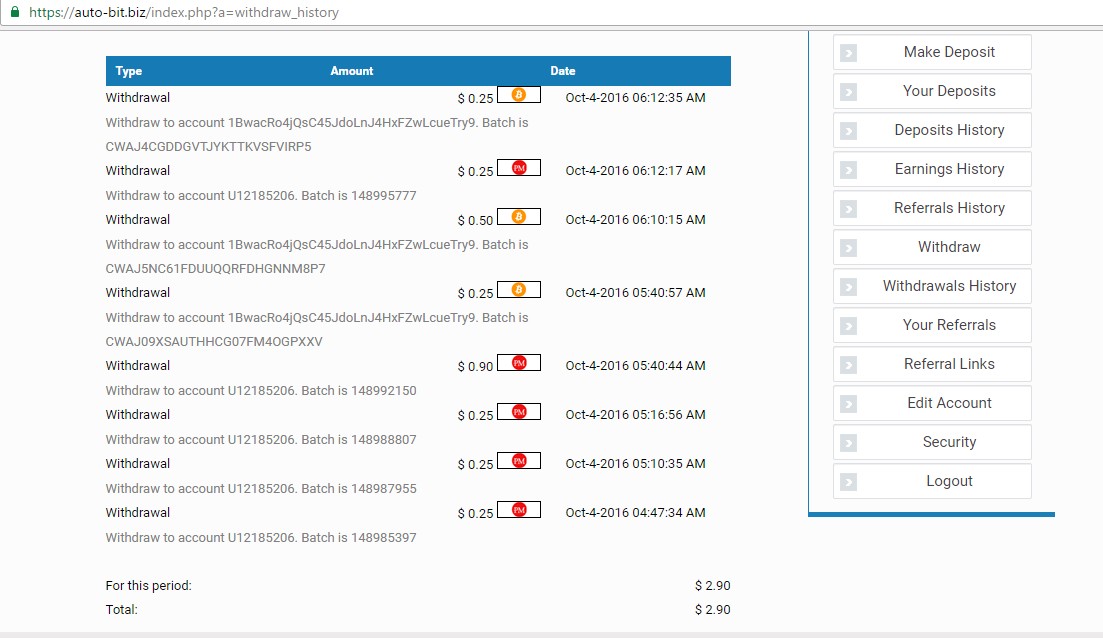Viewport: 1103px width, 638px height.
Task: Click the $ 0.90 withdrawal amount
Action: [476, 366]
